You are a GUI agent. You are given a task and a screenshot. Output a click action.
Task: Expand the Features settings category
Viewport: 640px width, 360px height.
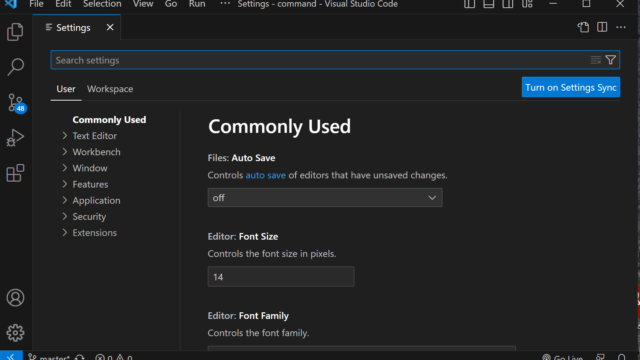(x=64, y=184)
